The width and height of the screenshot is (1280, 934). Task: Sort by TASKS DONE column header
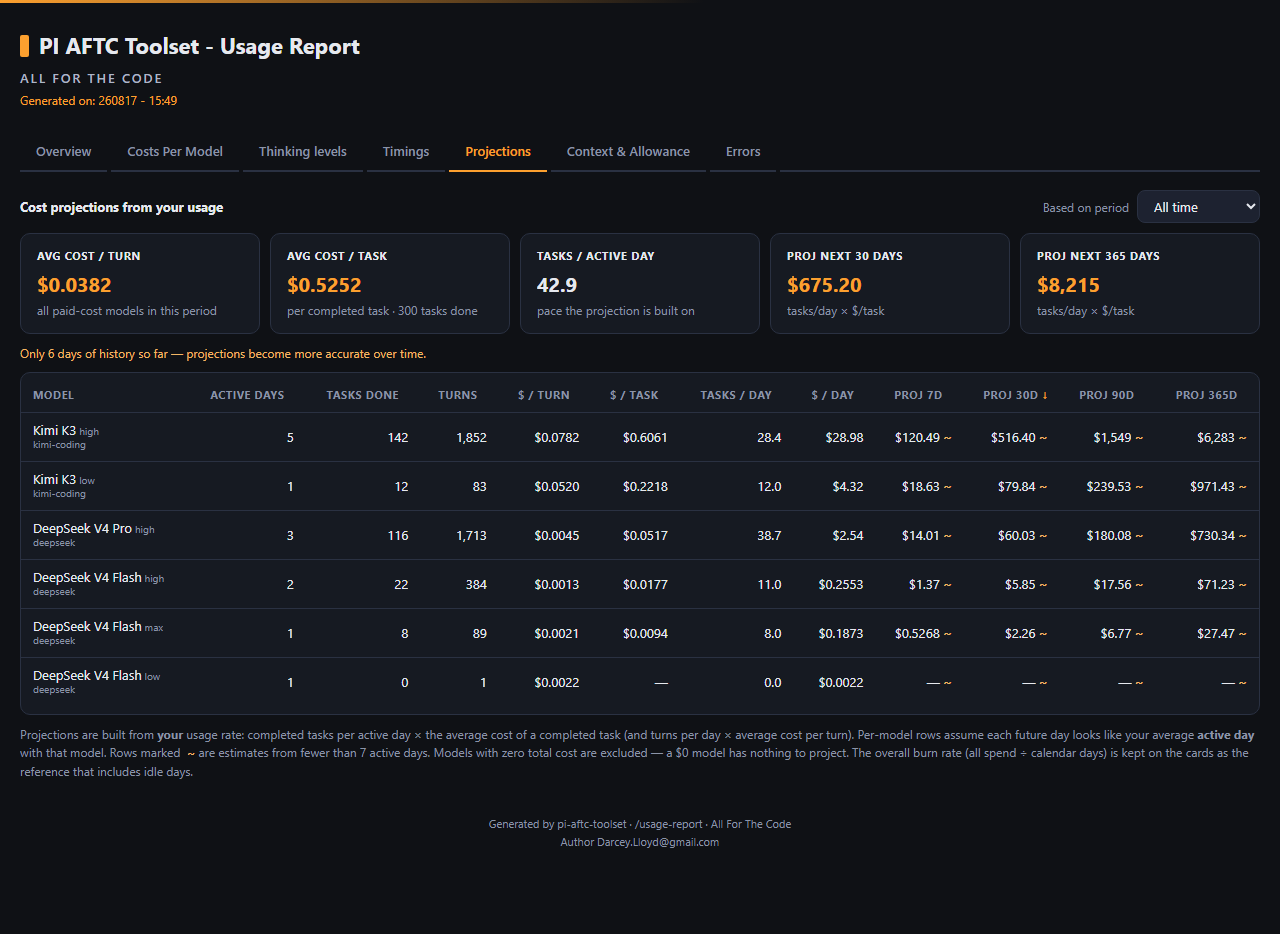362,395
